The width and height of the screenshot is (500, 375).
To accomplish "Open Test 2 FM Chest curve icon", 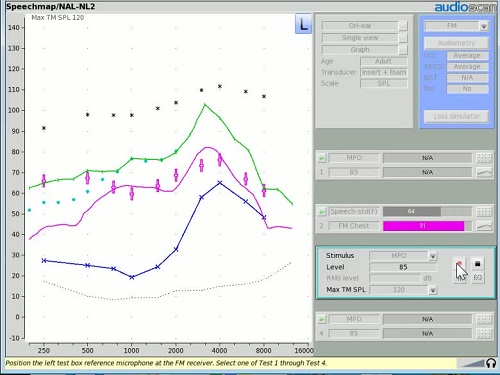I will coord(484,226).
